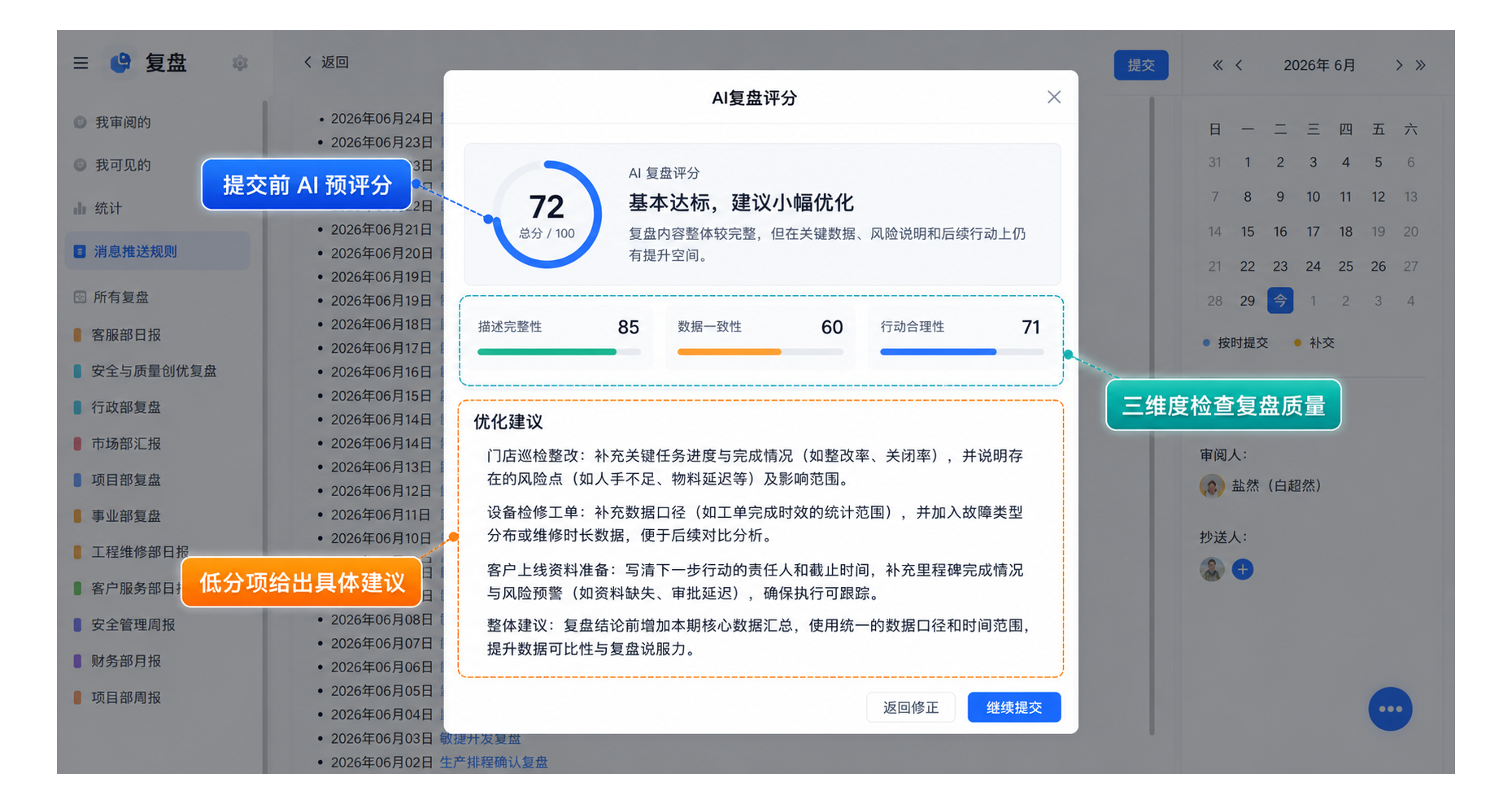Select June 24 in the calendar
The image size is (1512, 804).
pyautogui.click(x=1313, y=266)
